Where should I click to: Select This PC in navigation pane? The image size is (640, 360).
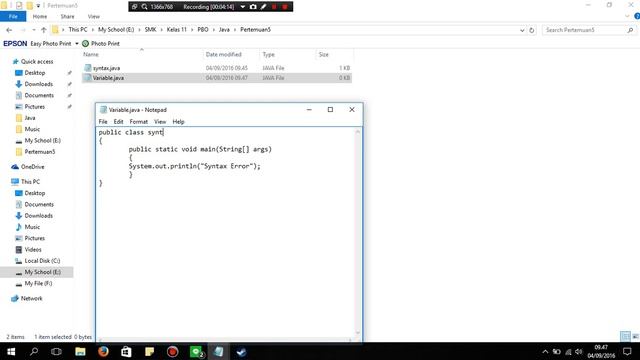pos(30,182)
